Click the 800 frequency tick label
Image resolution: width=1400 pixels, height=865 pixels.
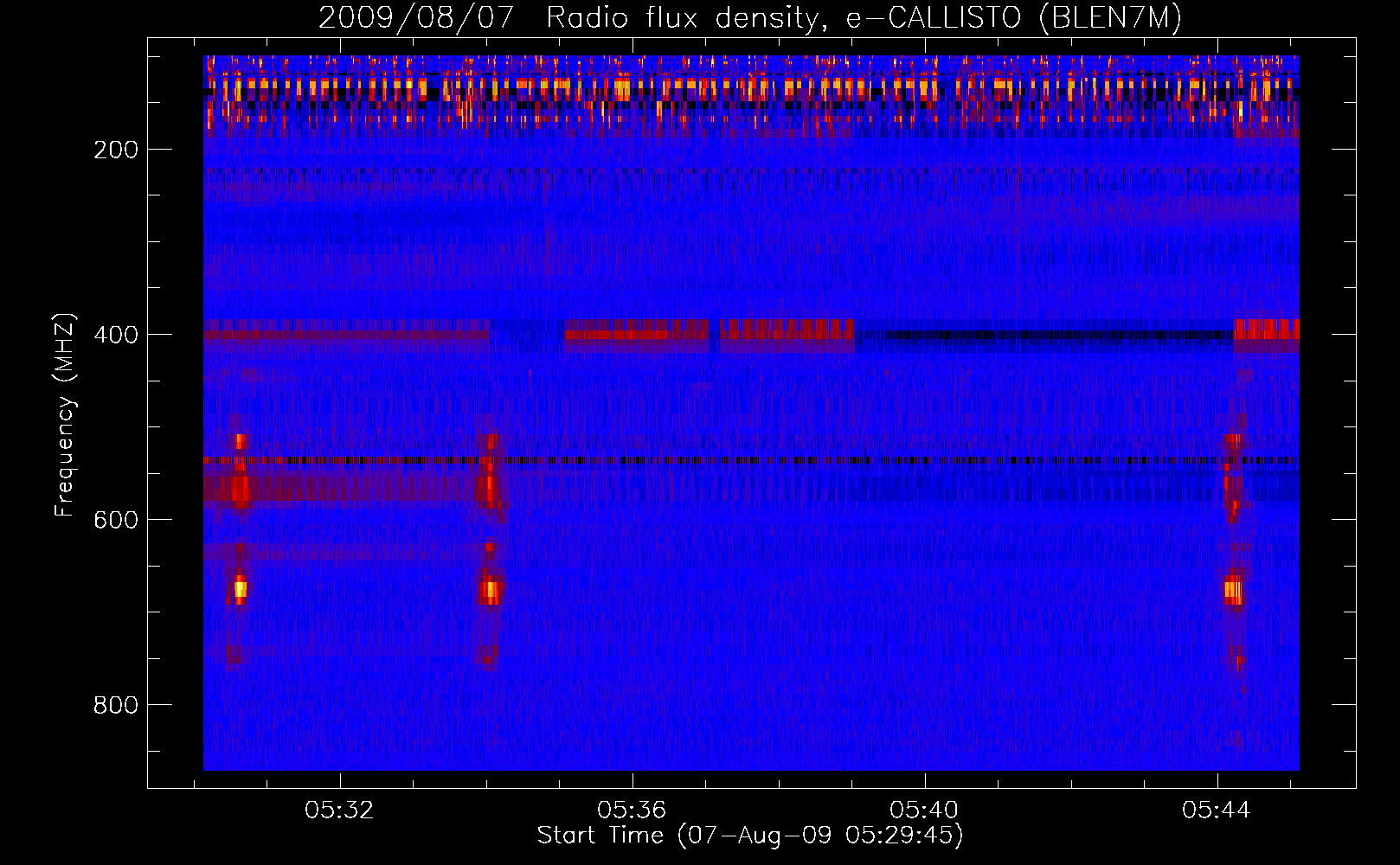click(x=116, y=705)
